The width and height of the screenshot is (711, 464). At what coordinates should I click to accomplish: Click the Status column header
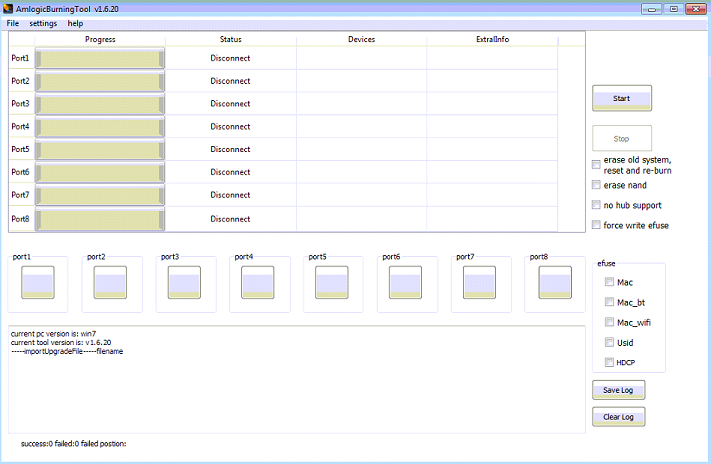231,39
